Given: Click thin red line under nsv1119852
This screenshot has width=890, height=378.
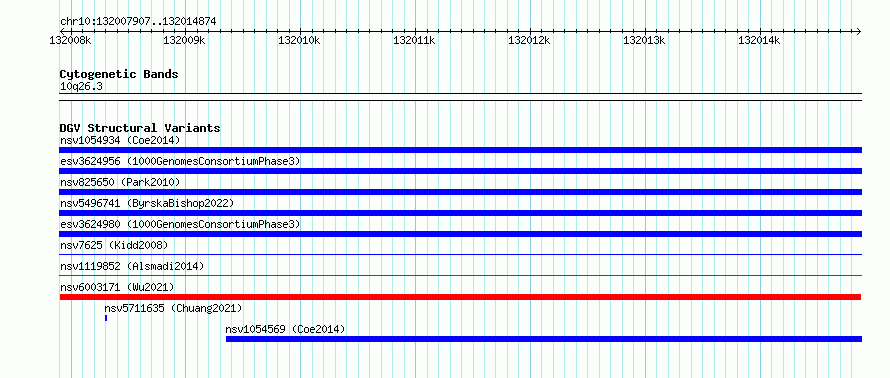Looking at the screenshot, I should point(460,276).
